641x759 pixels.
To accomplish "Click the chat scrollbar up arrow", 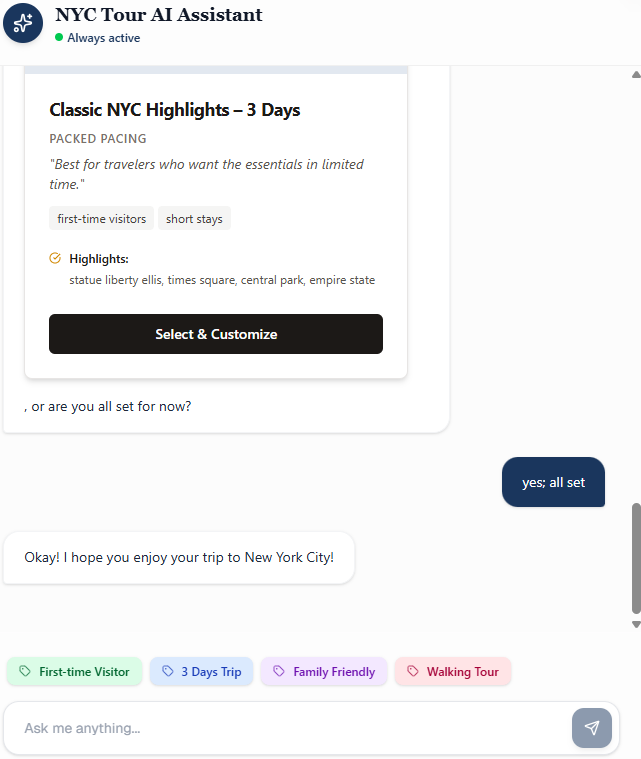I will pyautogui.click(x=636, y=74).
